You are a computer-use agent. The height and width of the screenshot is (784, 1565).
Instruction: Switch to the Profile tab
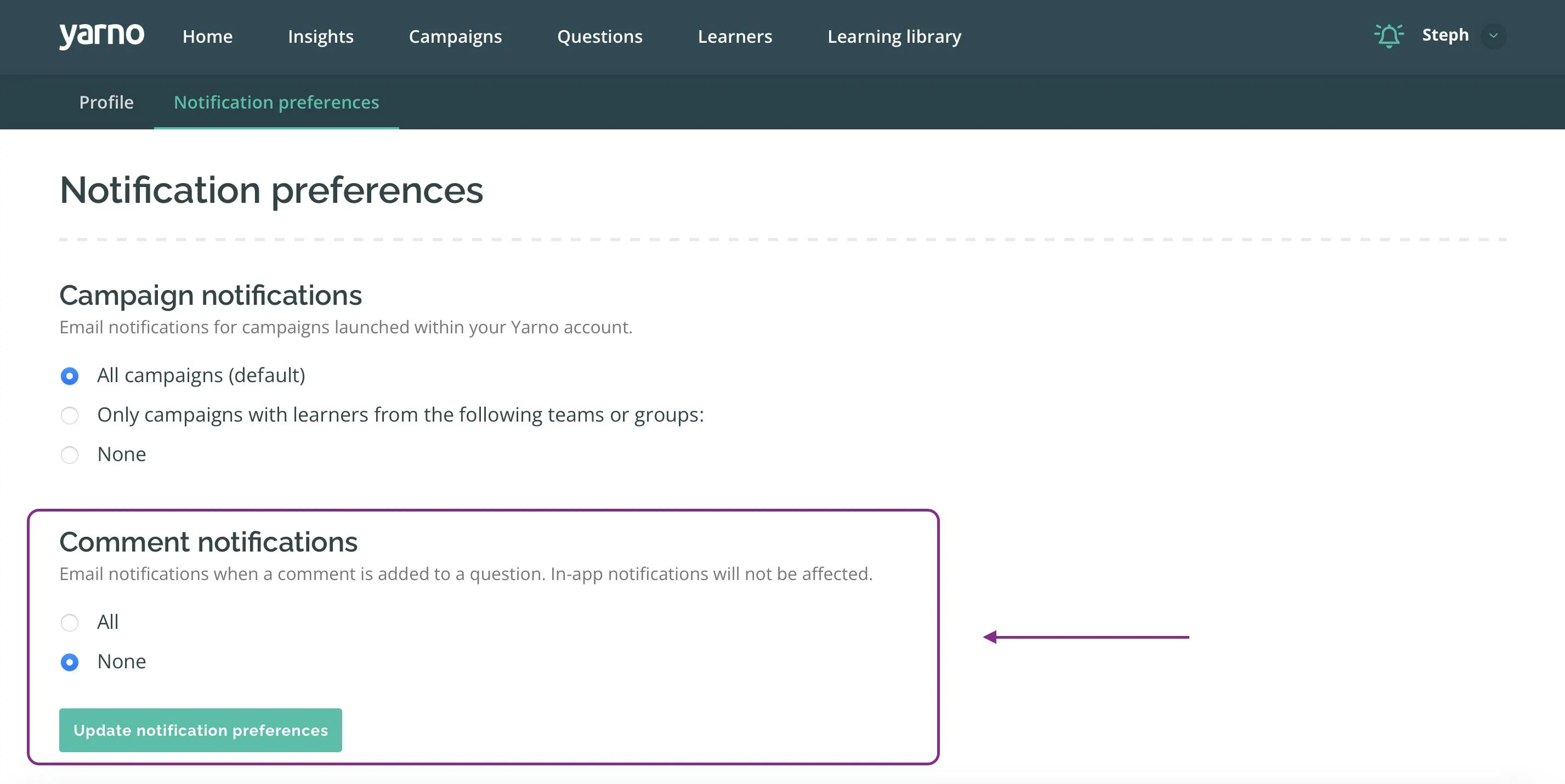[106, 102]
